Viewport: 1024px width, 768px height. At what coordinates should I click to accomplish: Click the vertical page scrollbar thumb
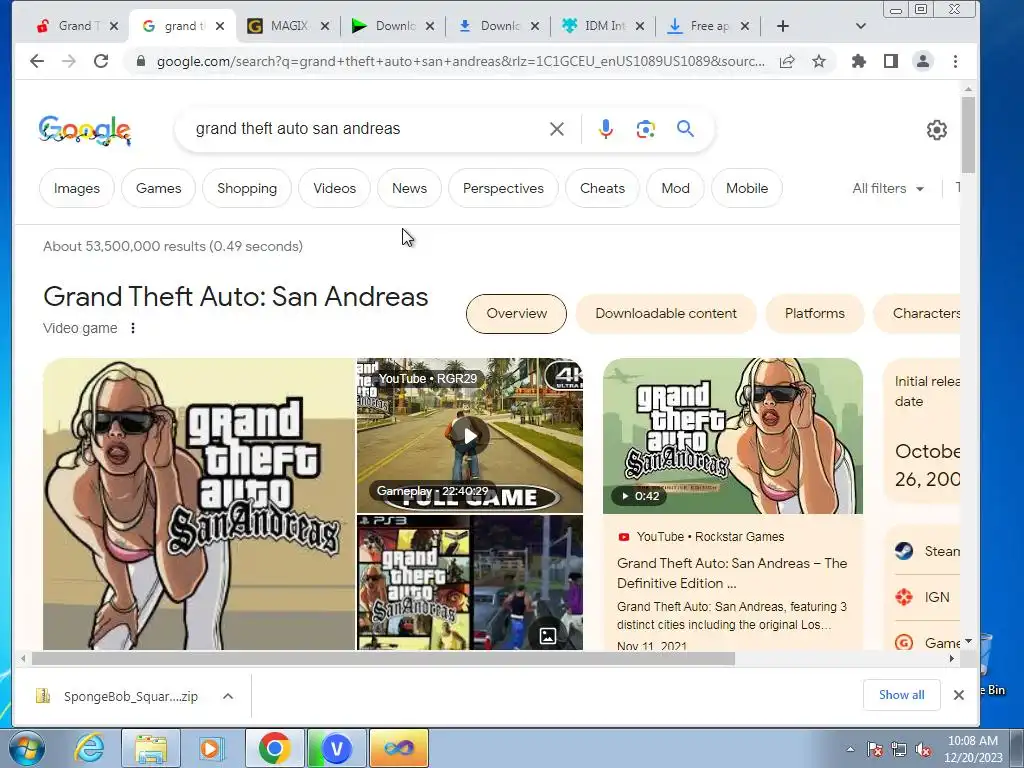click(x=968, y=135)
